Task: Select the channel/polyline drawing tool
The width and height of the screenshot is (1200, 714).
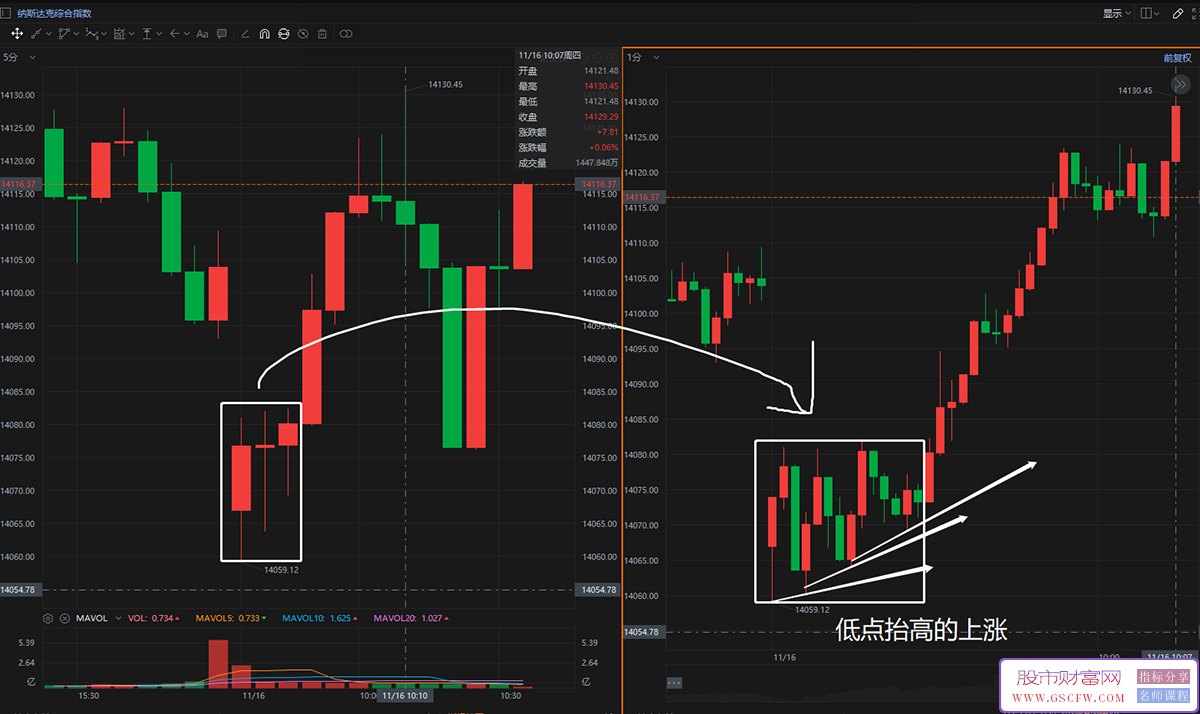Action: tap(63, 34)
